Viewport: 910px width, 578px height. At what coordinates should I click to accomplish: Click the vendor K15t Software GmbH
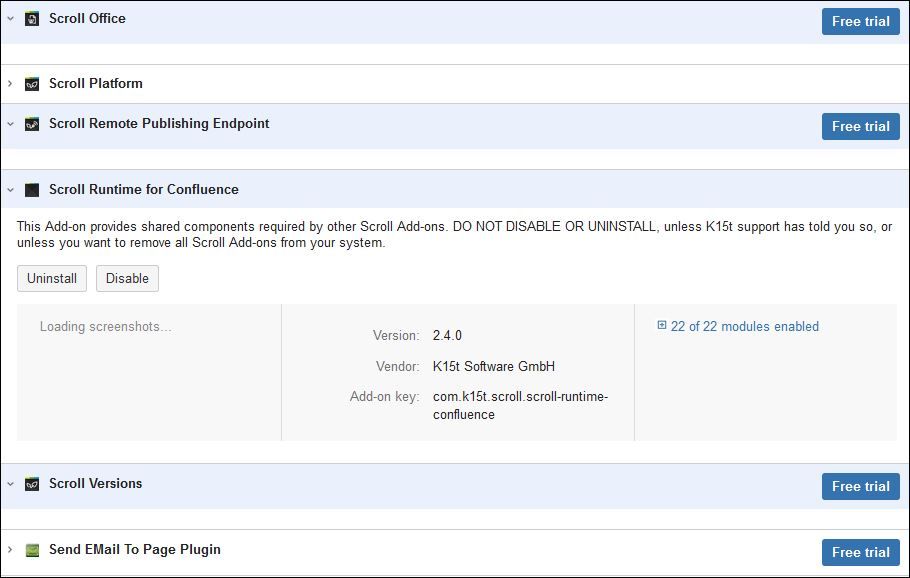tap(494, 366)
